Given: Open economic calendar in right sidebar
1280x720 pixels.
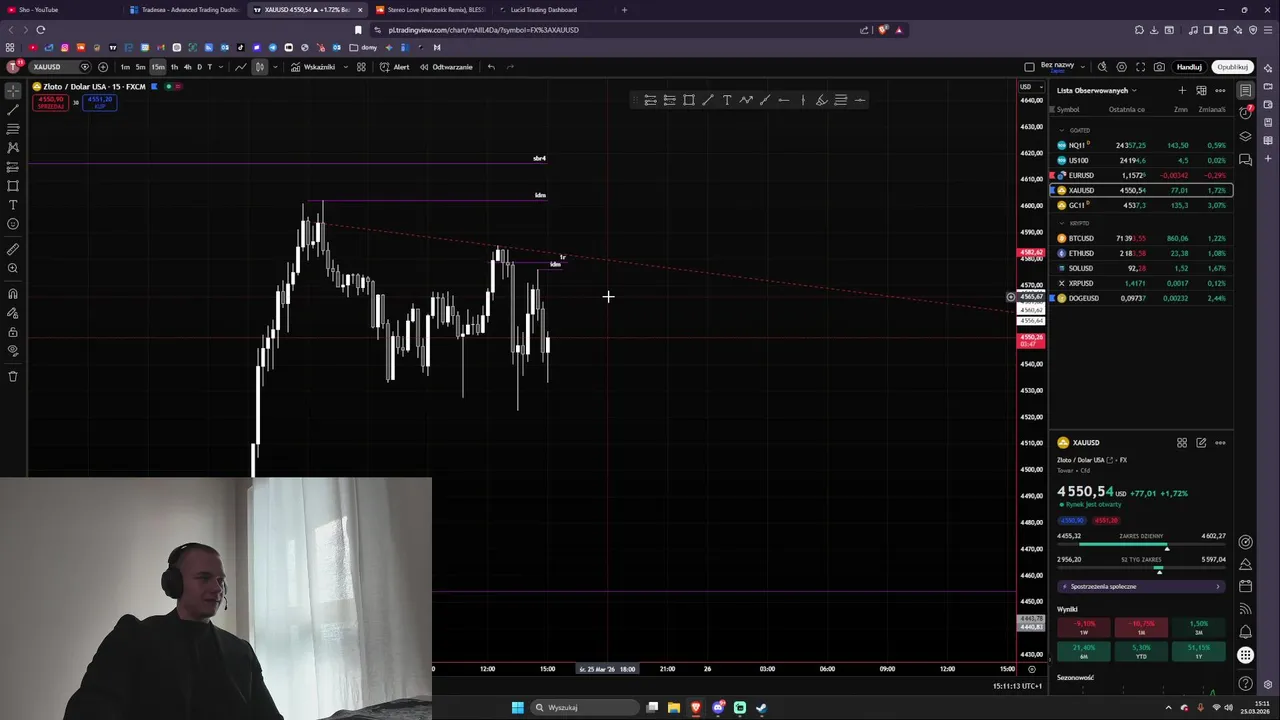Looking at the screenshot, I should click(x=1245, y=586).
